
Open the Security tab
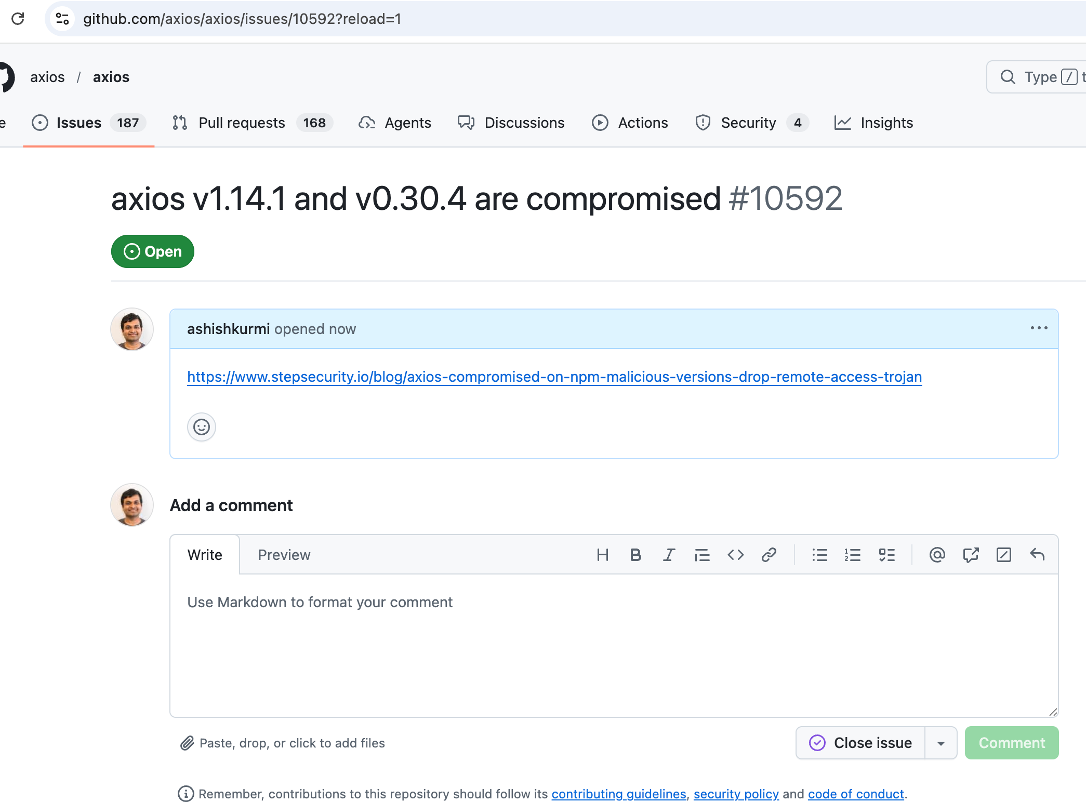coord(751,123)
